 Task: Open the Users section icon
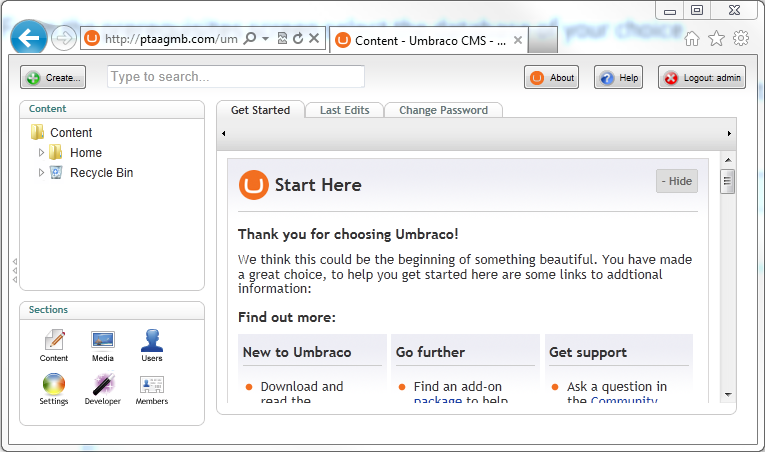(152, 346)
